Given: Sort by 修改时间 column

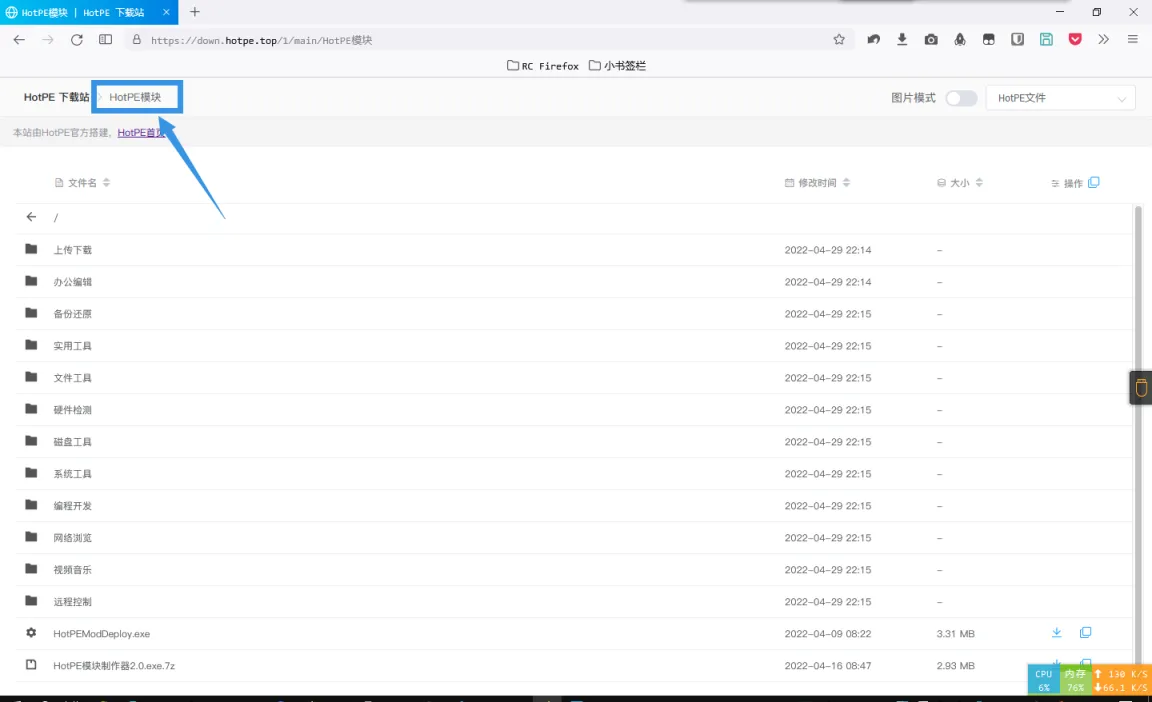Looking at the screenshot, I should (x=817, y=183).
